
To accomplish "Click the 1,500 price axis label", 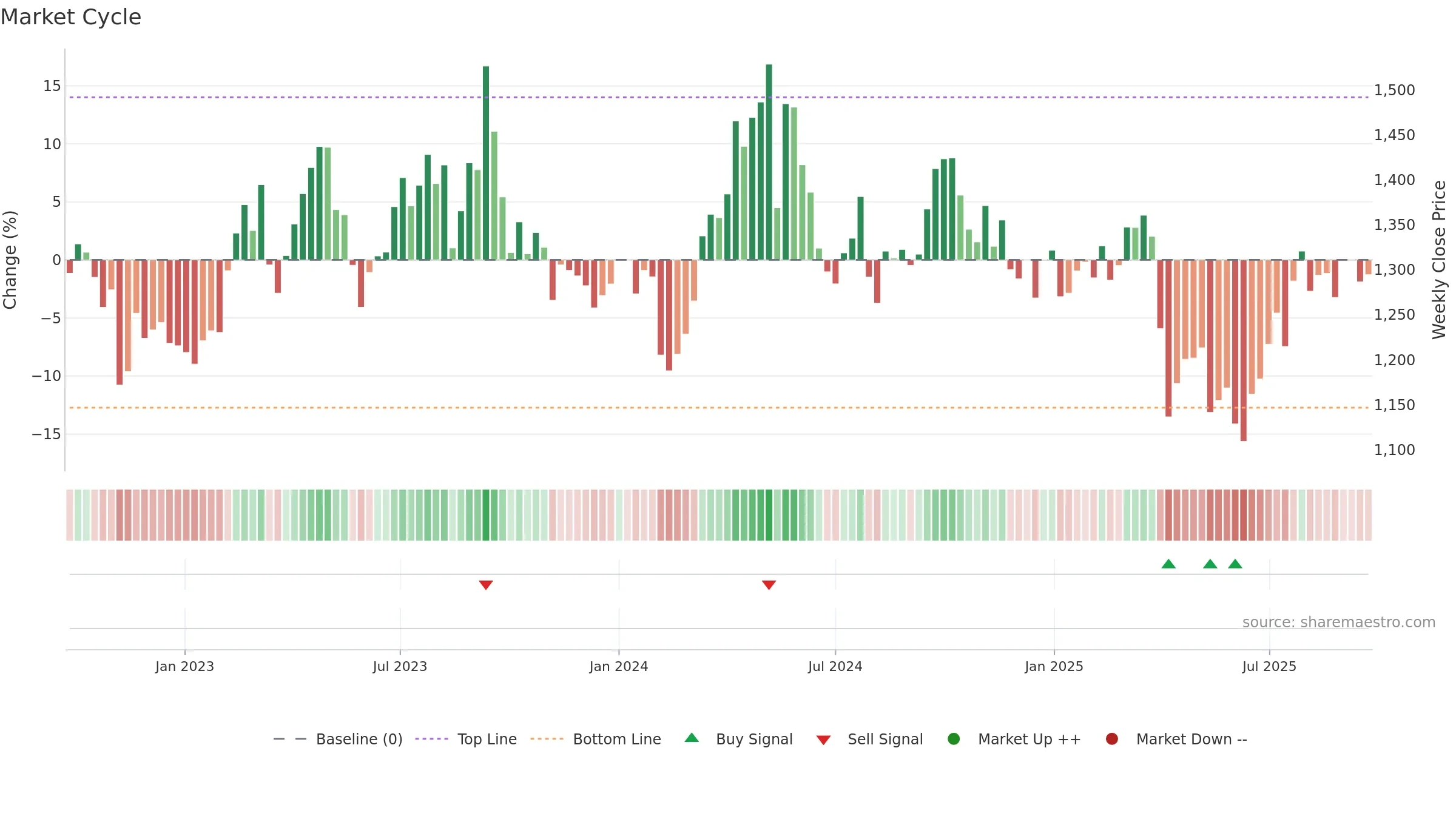I will [x=1394, y=90].
